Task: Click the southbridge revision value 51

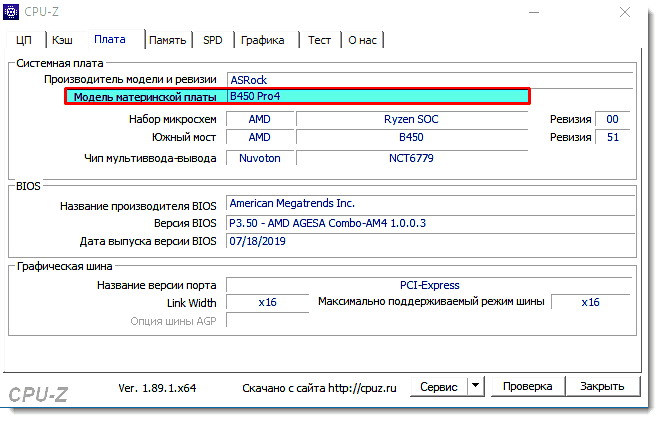Action: [612, 137]
